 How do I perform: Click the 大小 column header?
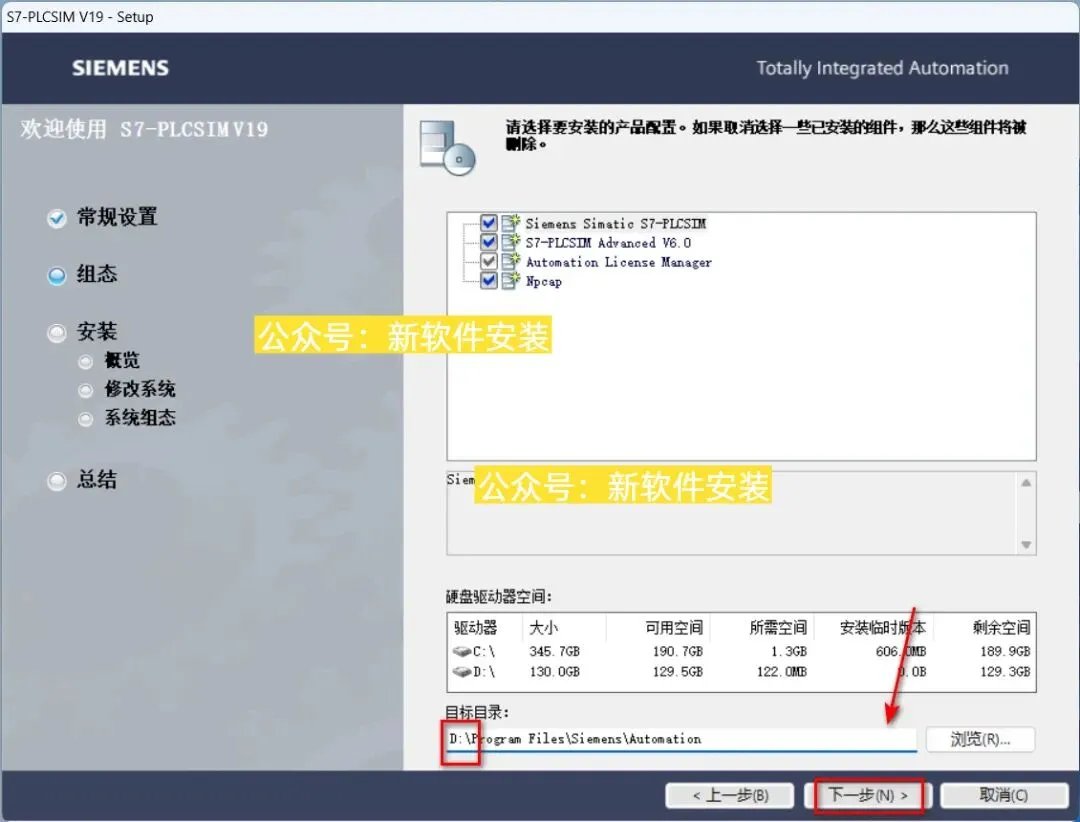point(565,627)
